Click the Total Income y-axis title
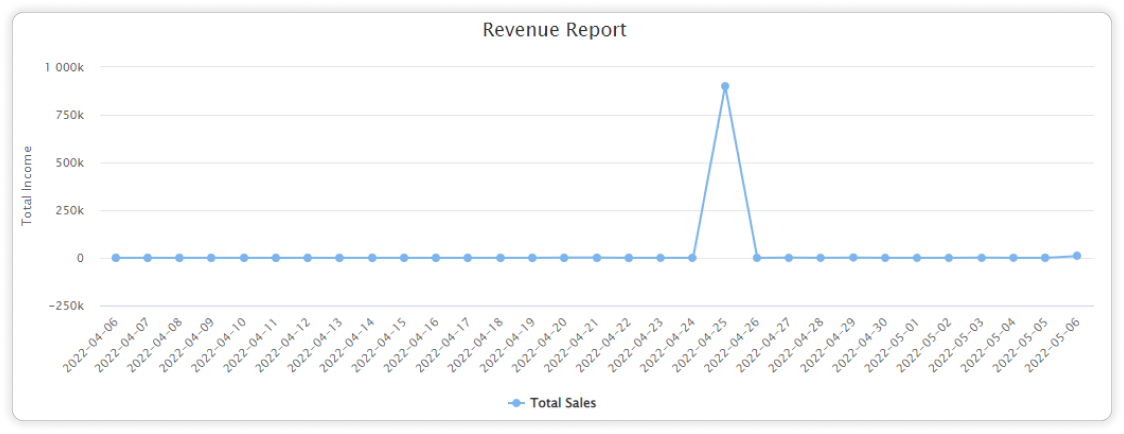 click(x=27, y=185)
